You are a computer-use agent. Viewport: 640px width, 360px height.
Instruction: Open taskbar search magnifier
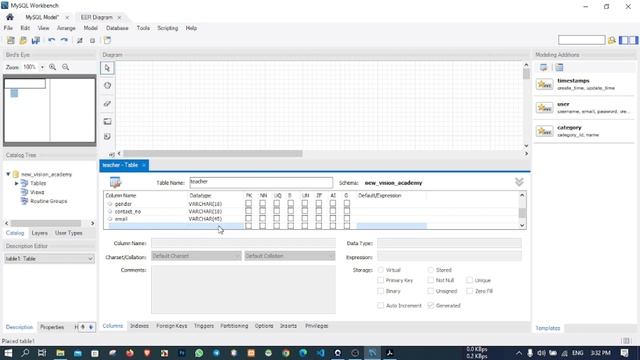[25, 353]
